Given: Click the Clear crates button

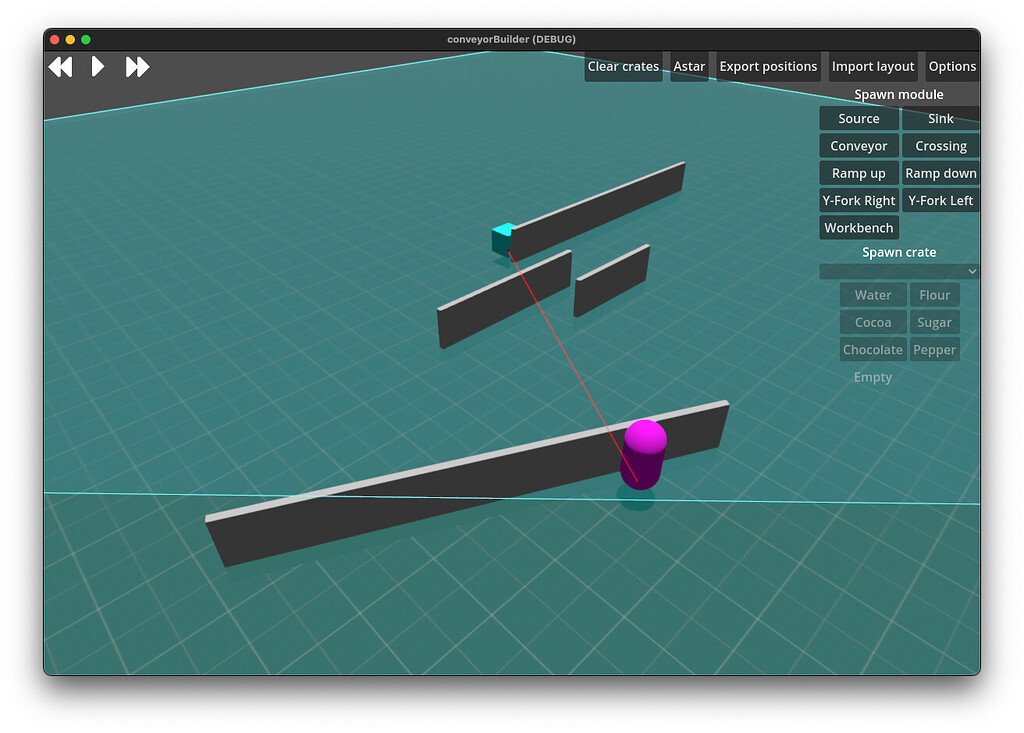Looking at the screenshot, I should 623,66.
